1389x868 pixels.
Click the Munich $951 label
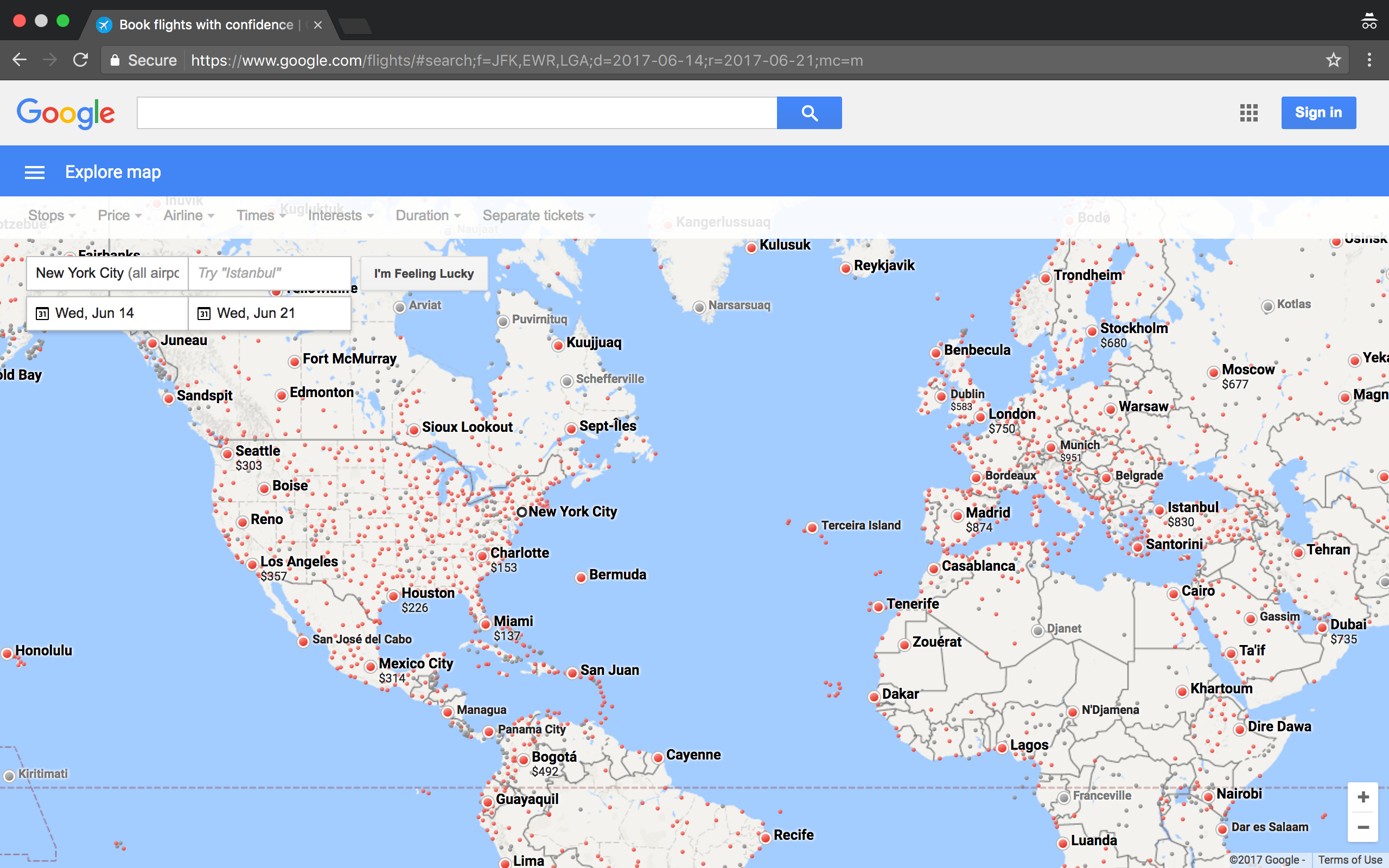[x=1080, y=451]
